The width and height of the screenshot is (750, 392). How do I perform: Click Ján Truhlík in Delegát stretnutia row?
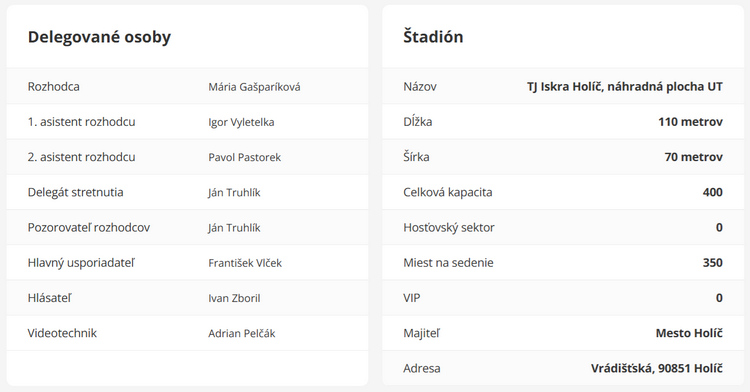(x=234, y=193)
